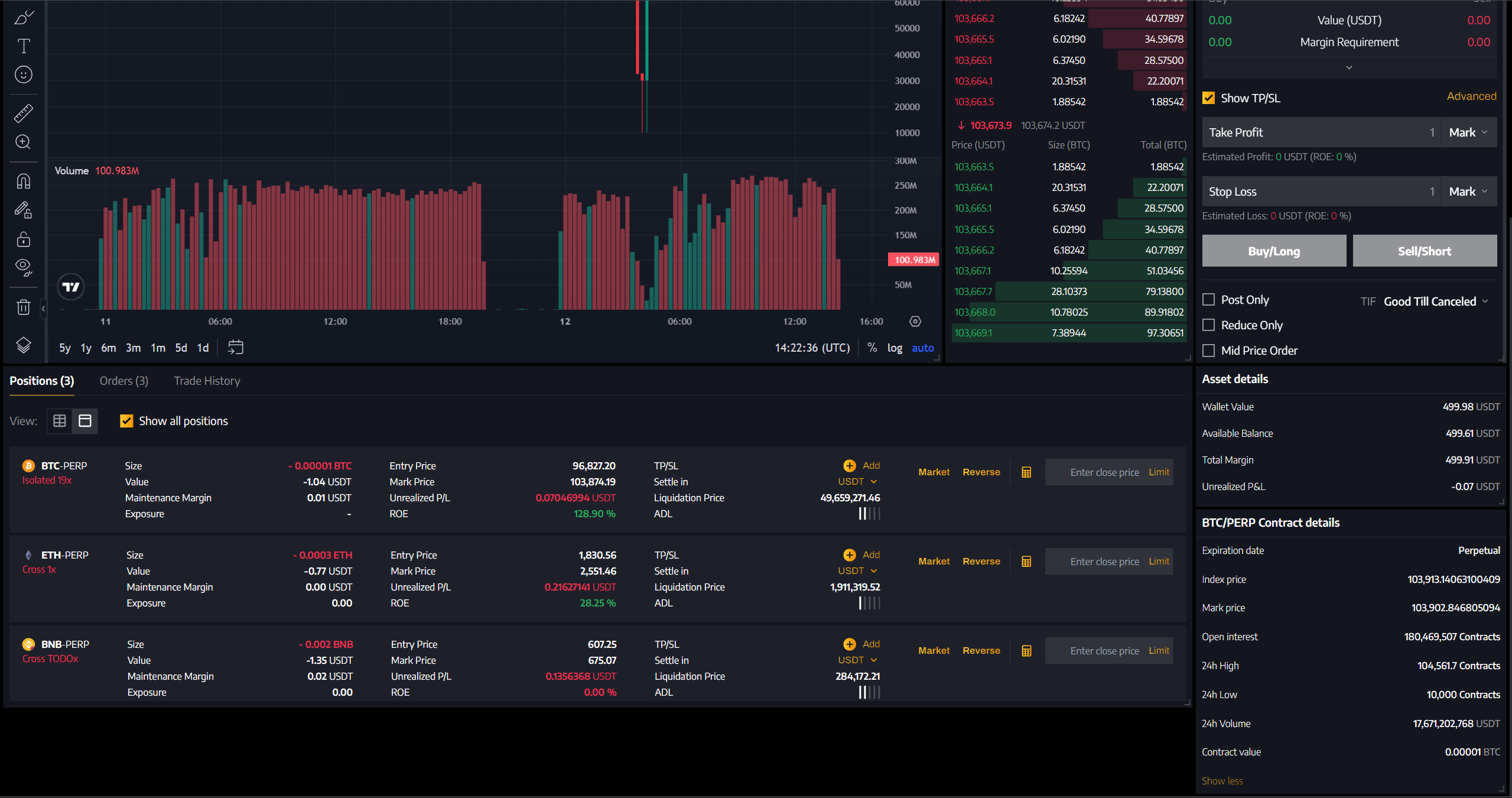Open the Trade History tab
Screen dimensions: 1512x798
[x=207, y=381]
